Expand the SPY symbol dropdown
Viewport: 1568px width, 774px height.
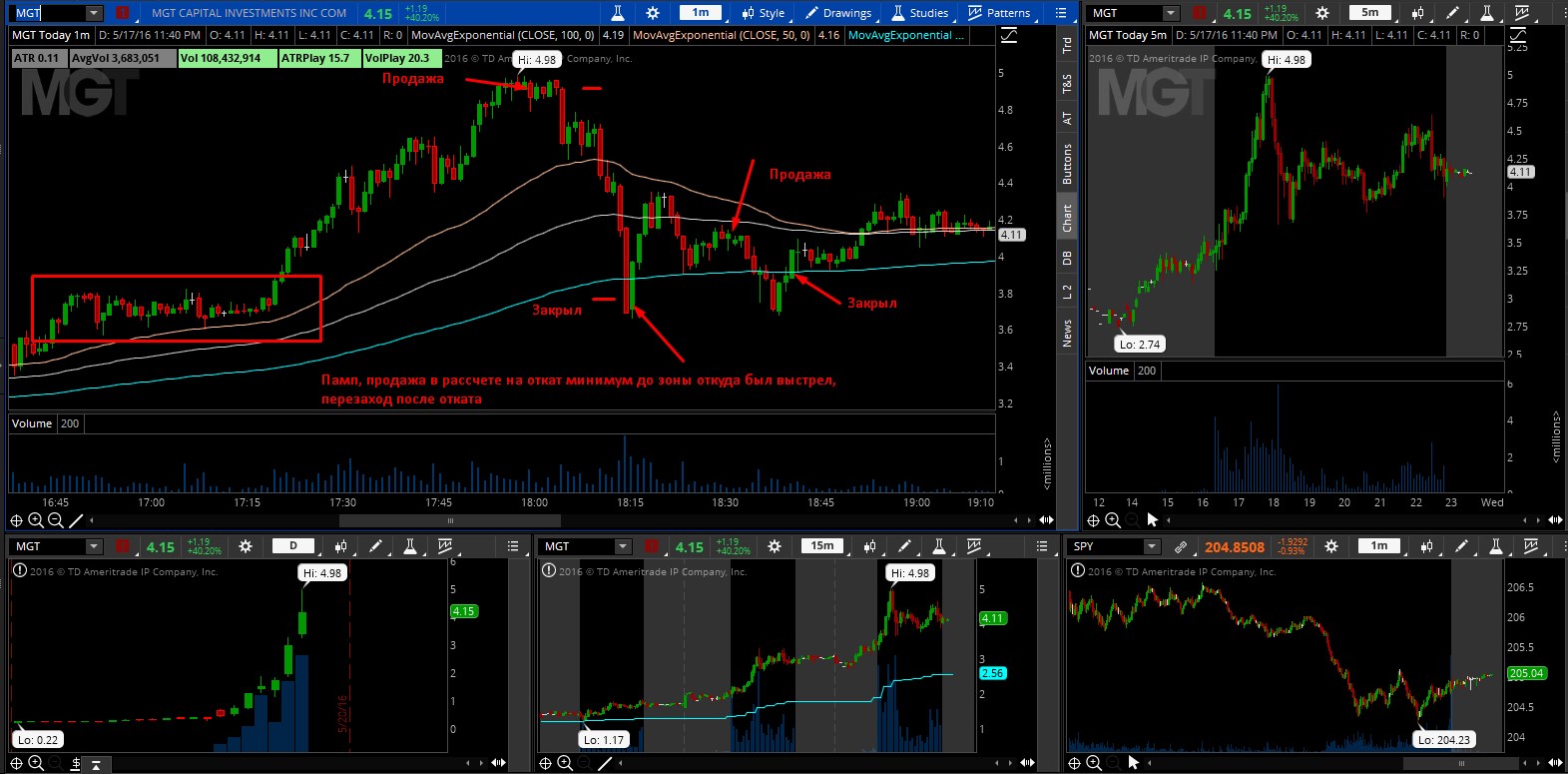point(1152,546)
